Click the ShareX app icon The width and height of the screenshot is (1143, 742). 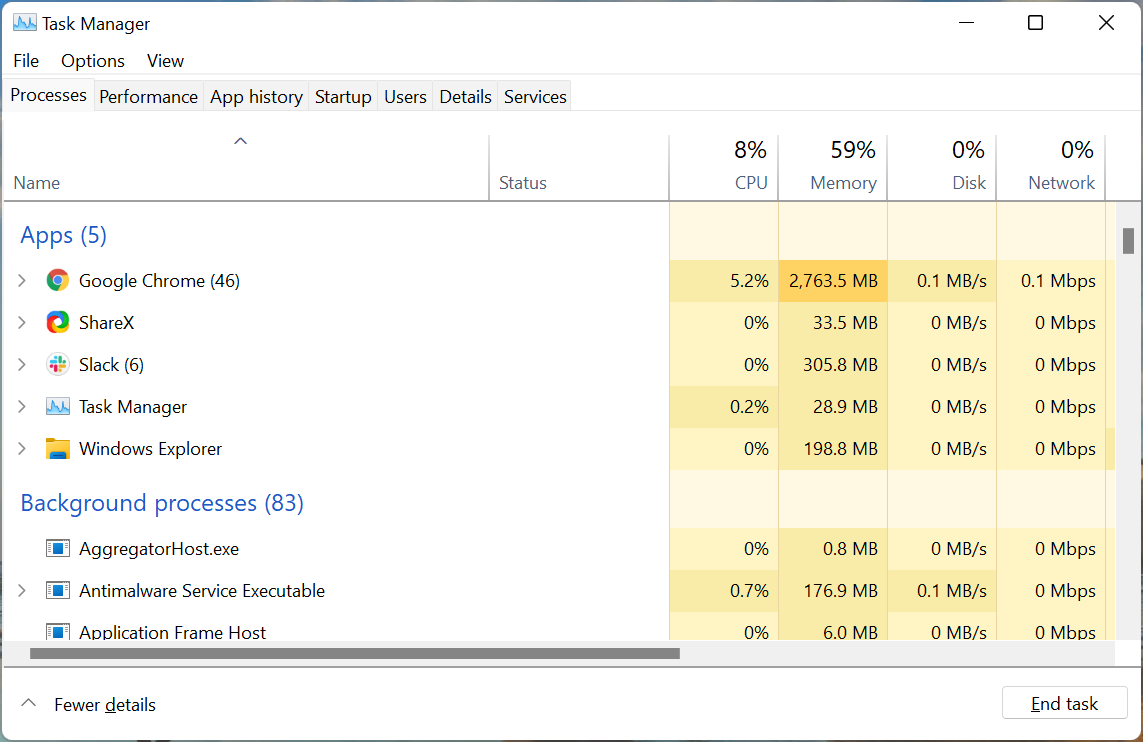click(x=57, y=322)
